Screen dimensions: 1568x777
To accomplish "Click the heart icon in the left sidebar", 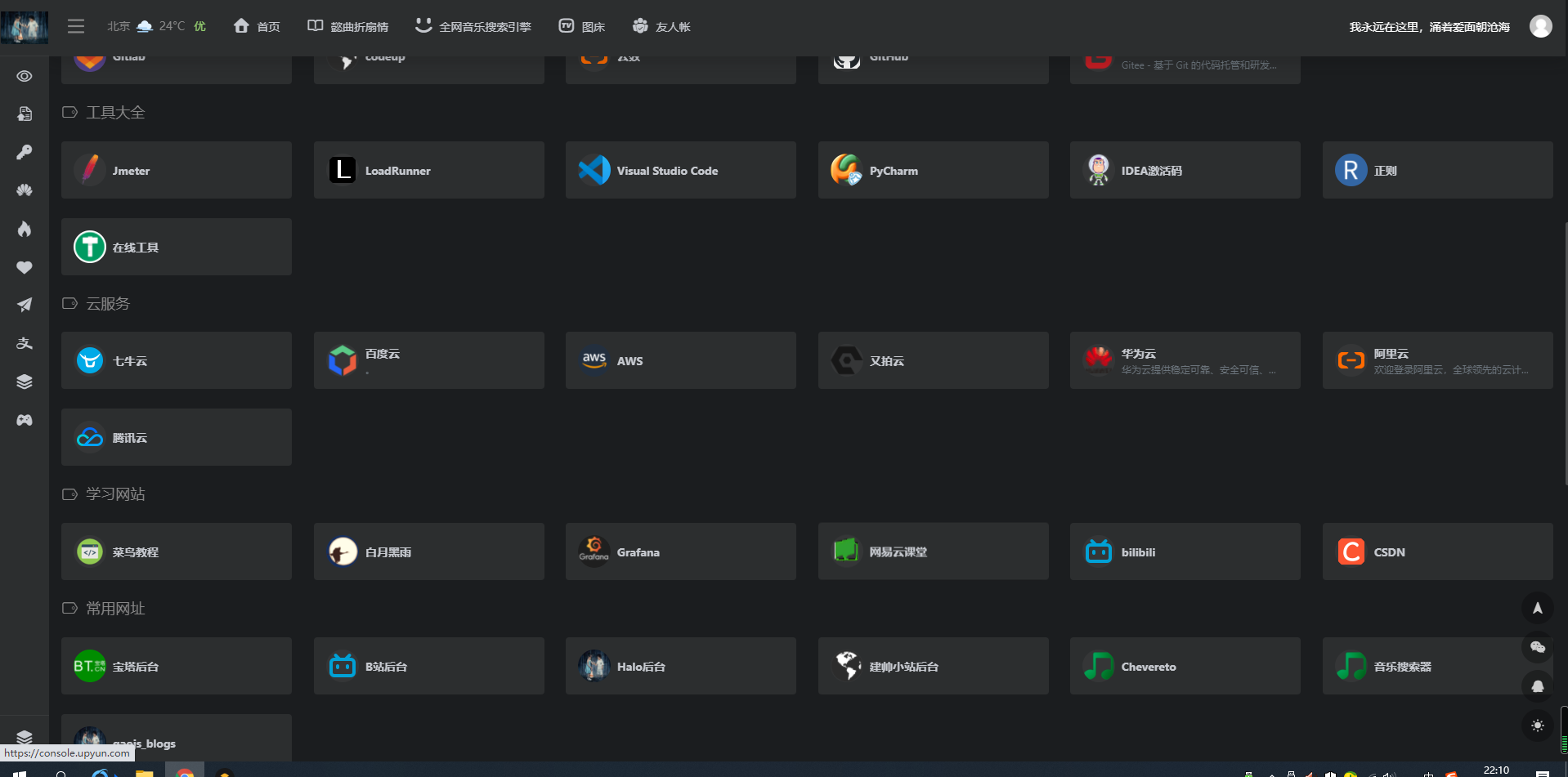I will tap(25, 267).
